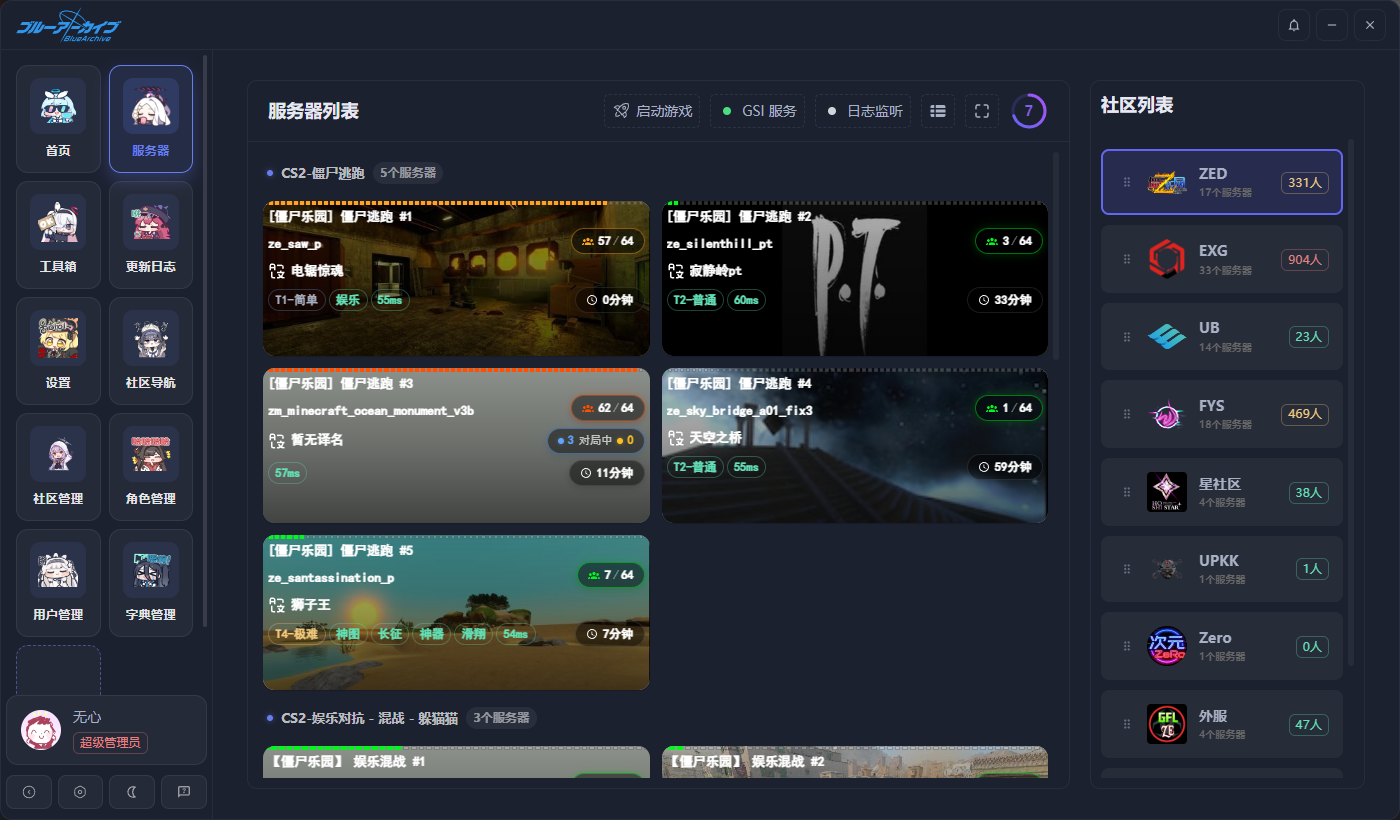Click the sidebar navigation vertical scrollbar
1400x820 pixels.
click(205, 340)
